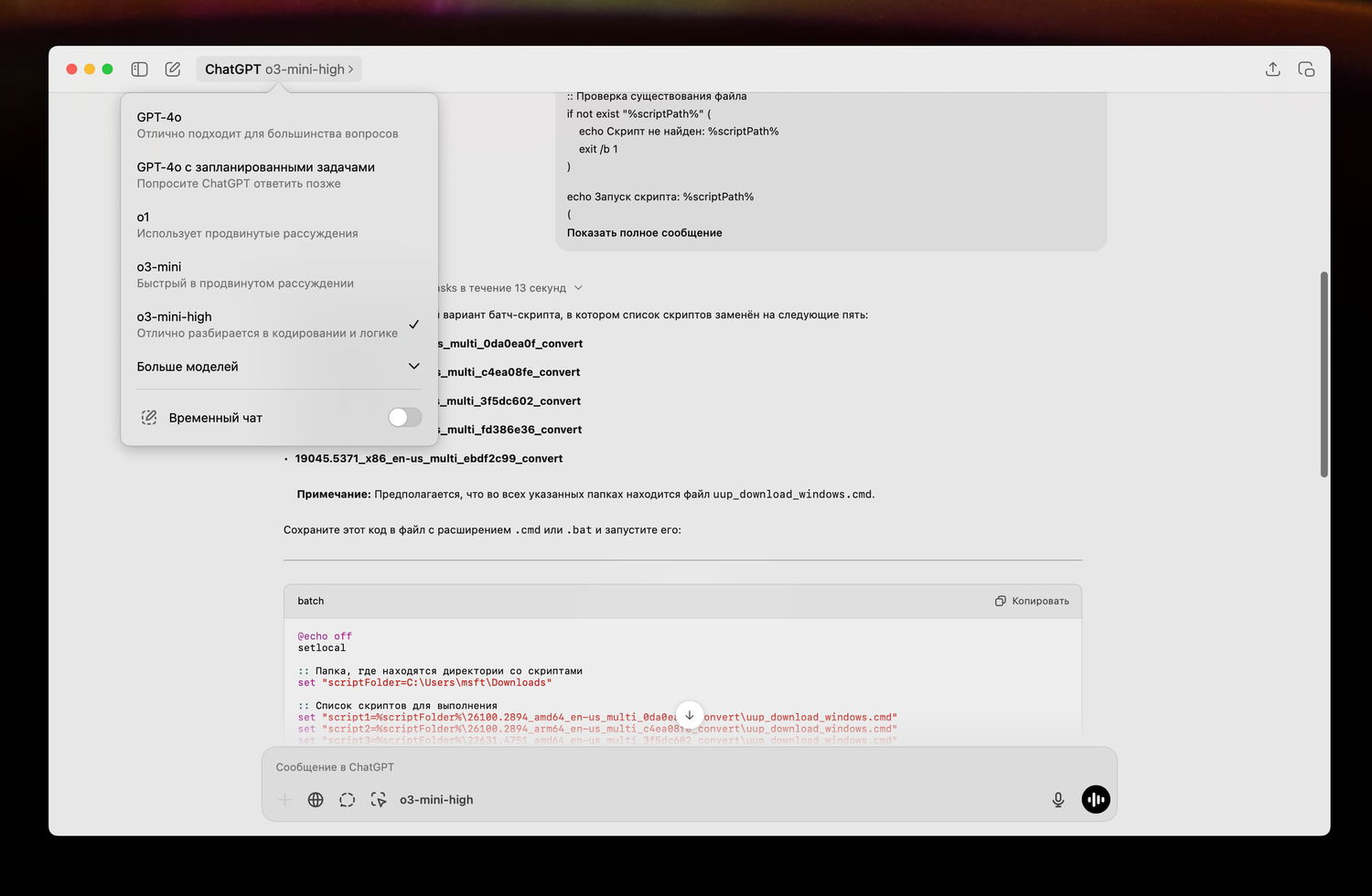Click the temporary chat dashed bubble icon
1372x896 pixels.
[x=148, y=418]
